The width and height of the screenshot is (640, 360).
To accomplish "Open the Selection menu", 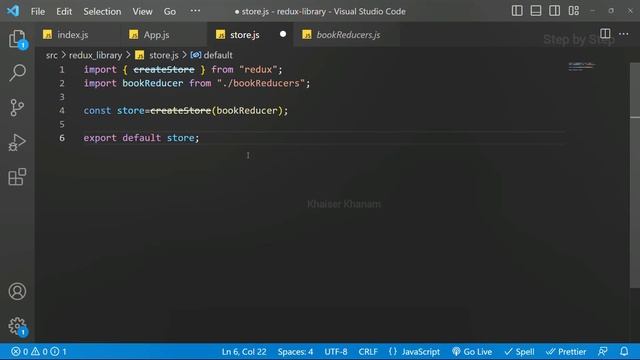I will (x=102, y=11).
